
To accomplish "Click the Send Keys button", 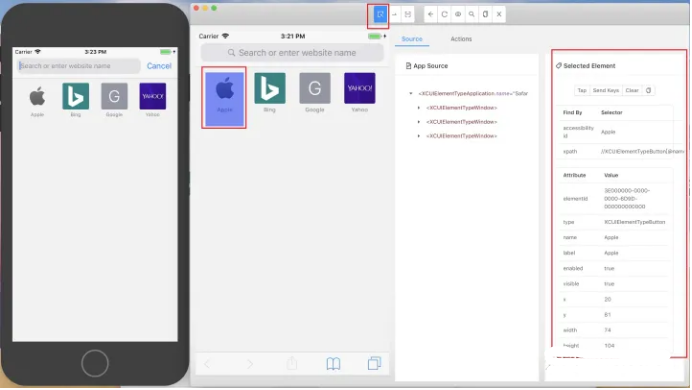I will pos(606,90).
